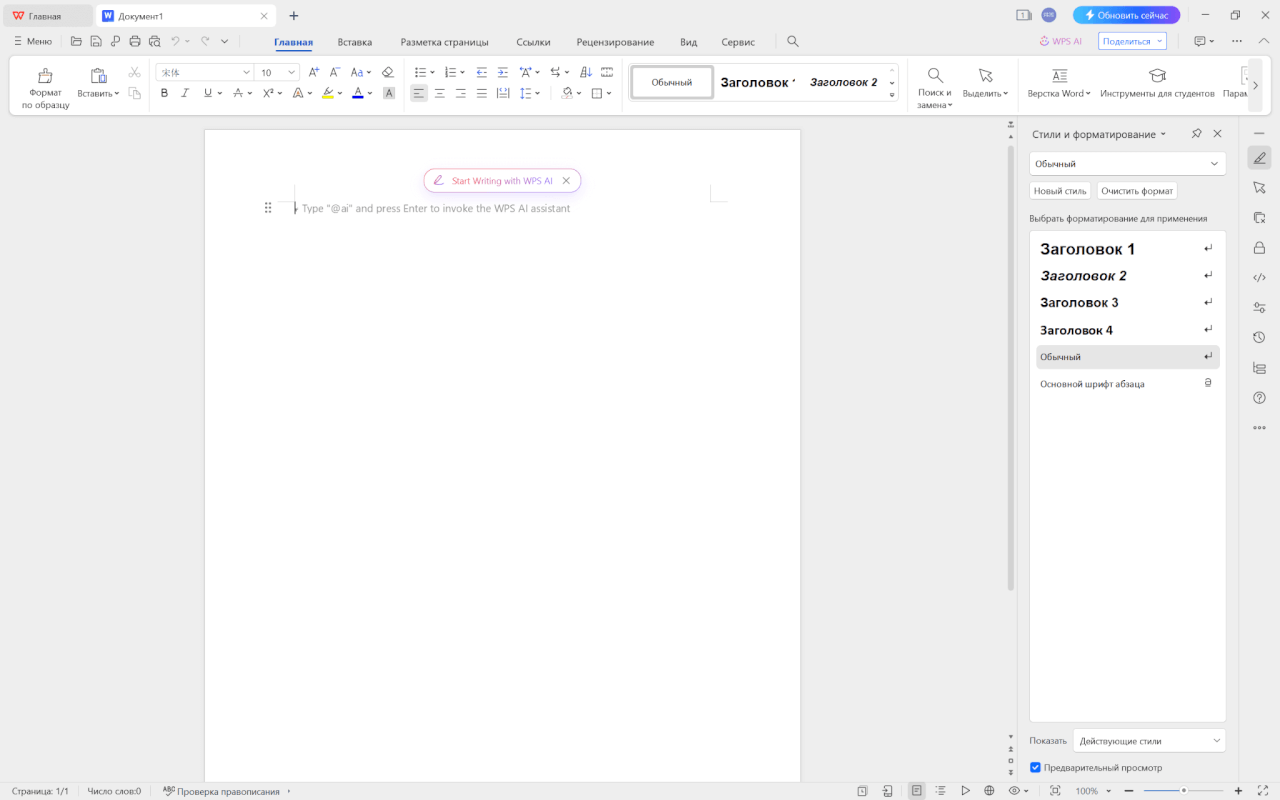1280x800 pixels.
Task: Toggle bold formatting
Action: 164,92
